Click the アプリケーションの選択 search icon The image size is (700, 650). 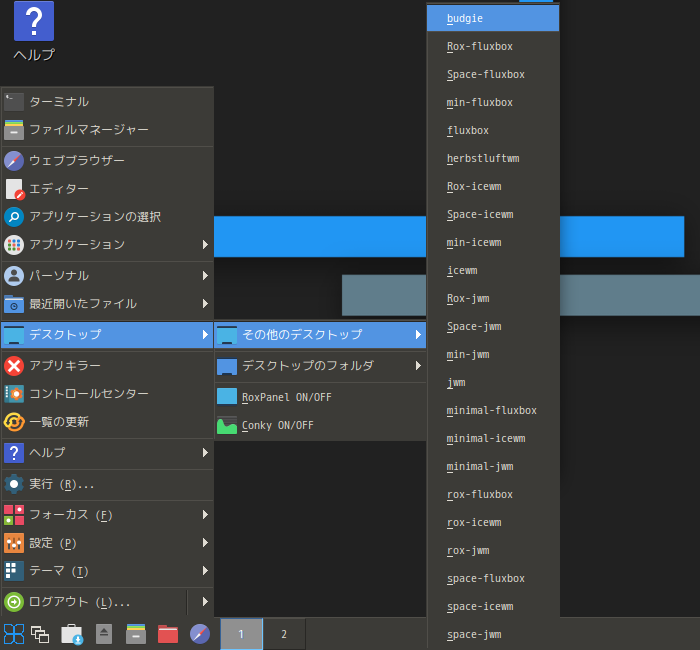(x=14, y=217)
